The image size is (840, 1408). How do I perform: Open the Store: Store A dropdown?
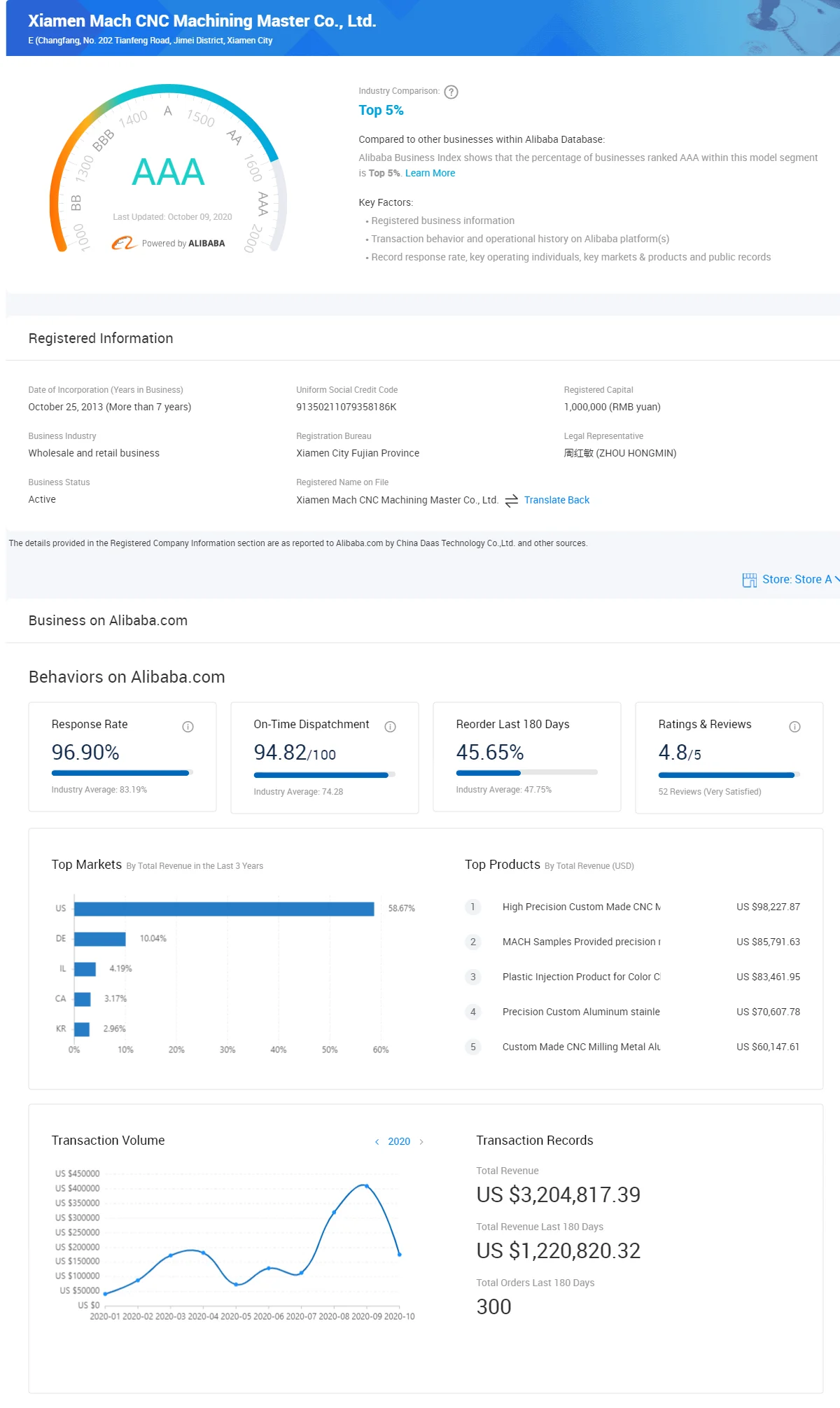click(x=797, y=580)
